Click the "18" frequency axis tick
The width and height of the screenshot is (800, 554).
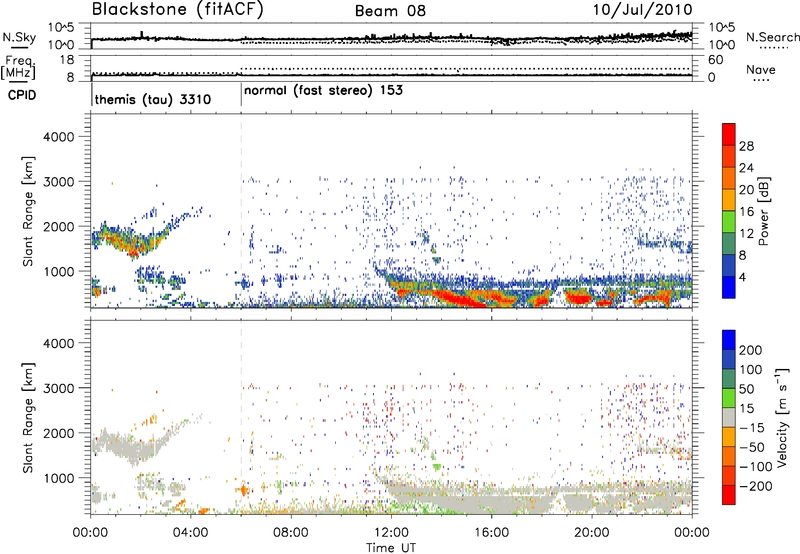[66, 60]
